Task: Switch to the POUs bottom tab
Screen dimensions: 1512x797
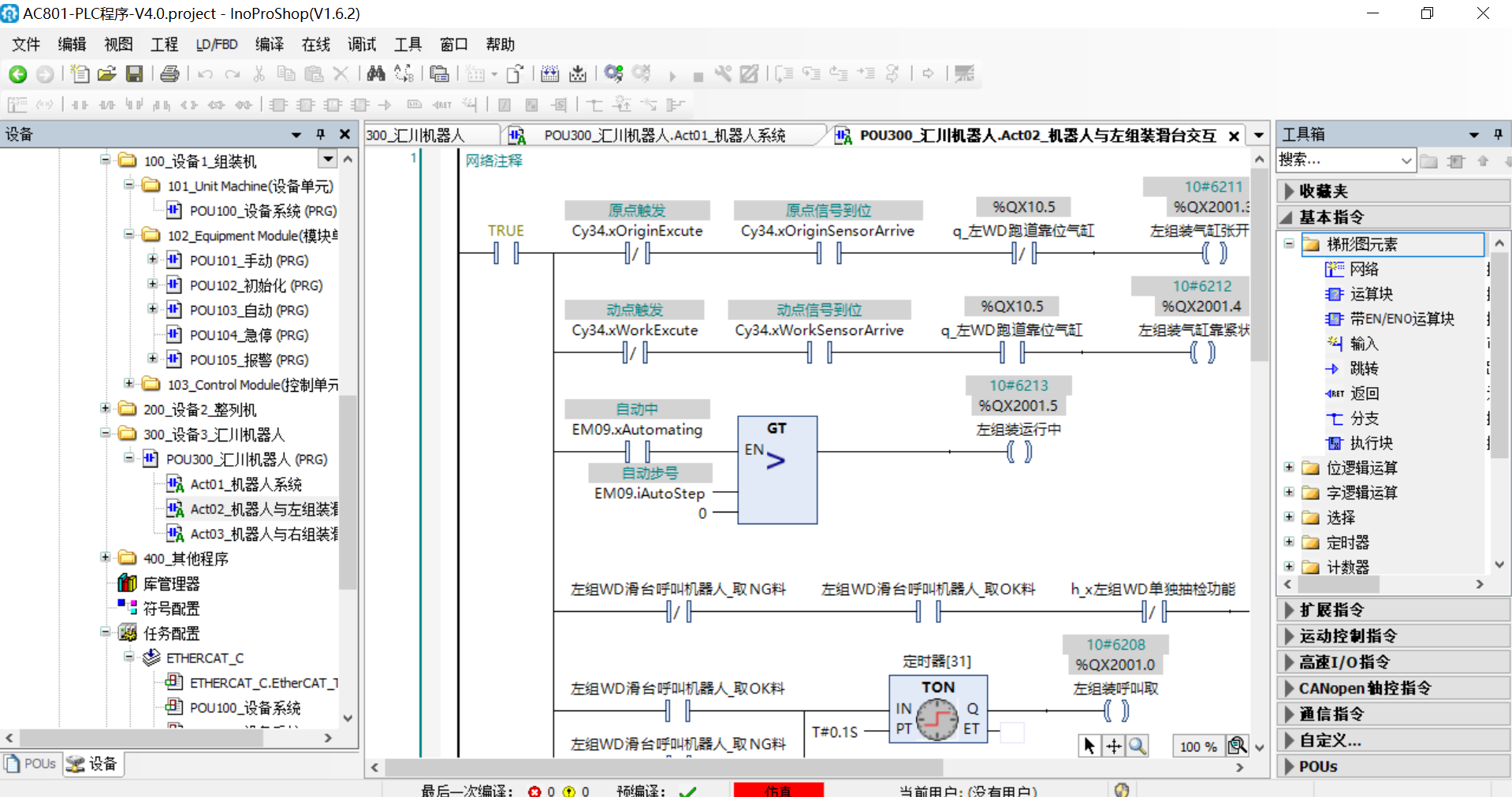Action: point(32,764)
